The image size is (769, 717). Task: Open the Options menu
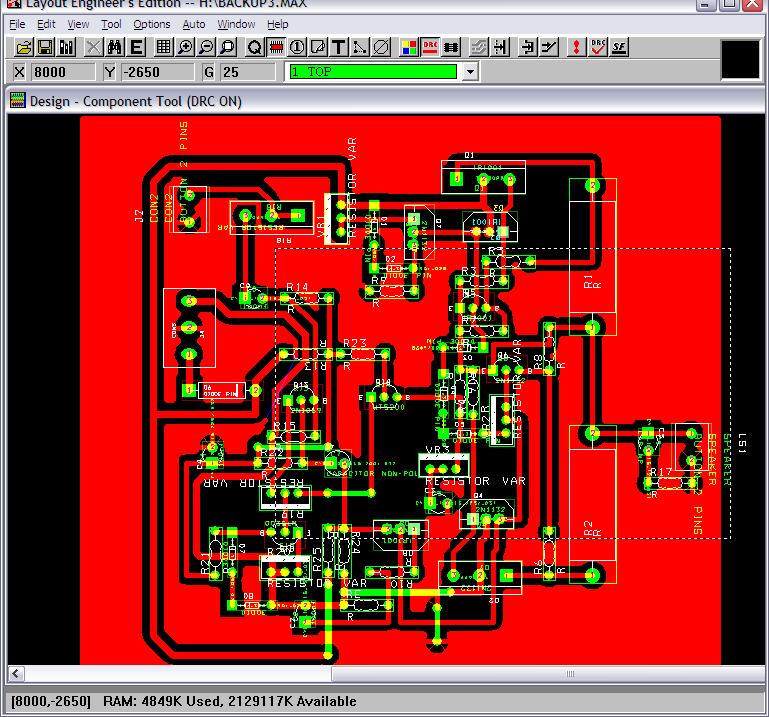click(151, 24)
